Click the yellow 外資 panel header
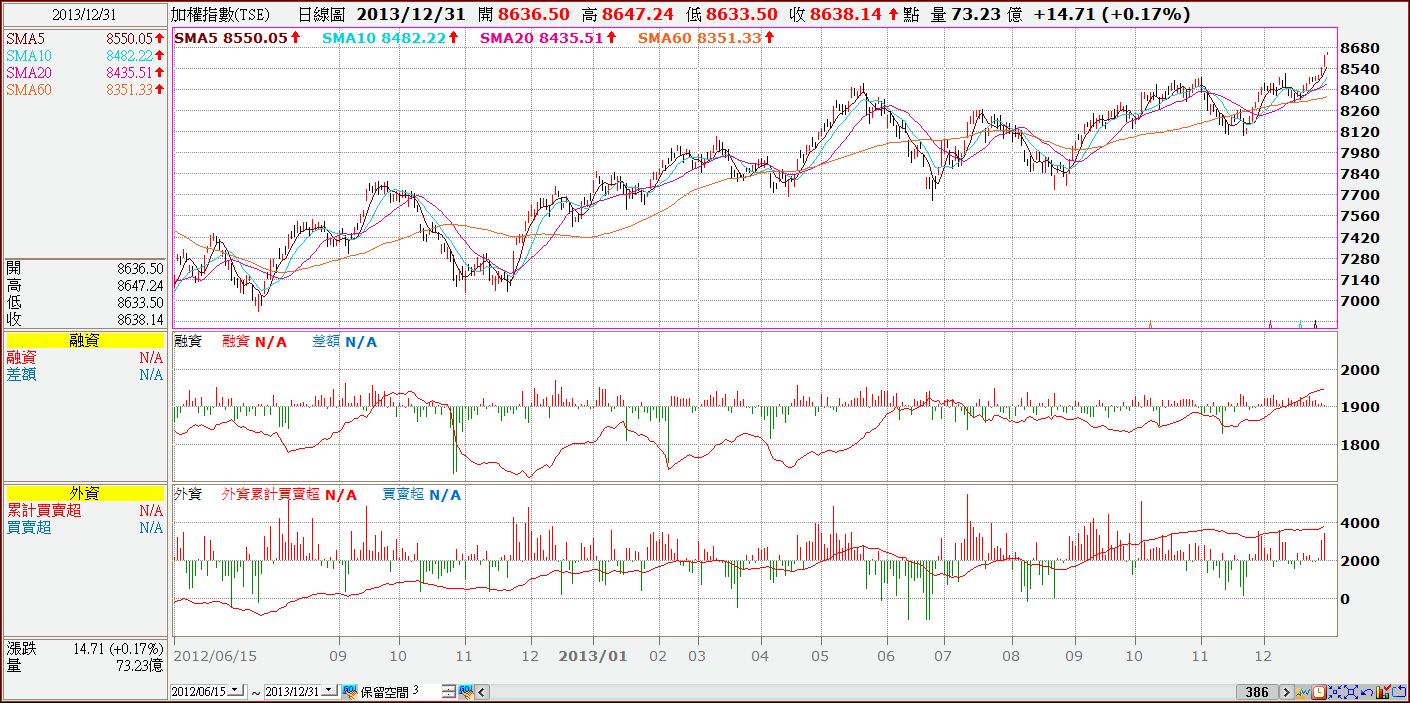The width and height of the screenshot is (1410, 703). click(85, 493)
